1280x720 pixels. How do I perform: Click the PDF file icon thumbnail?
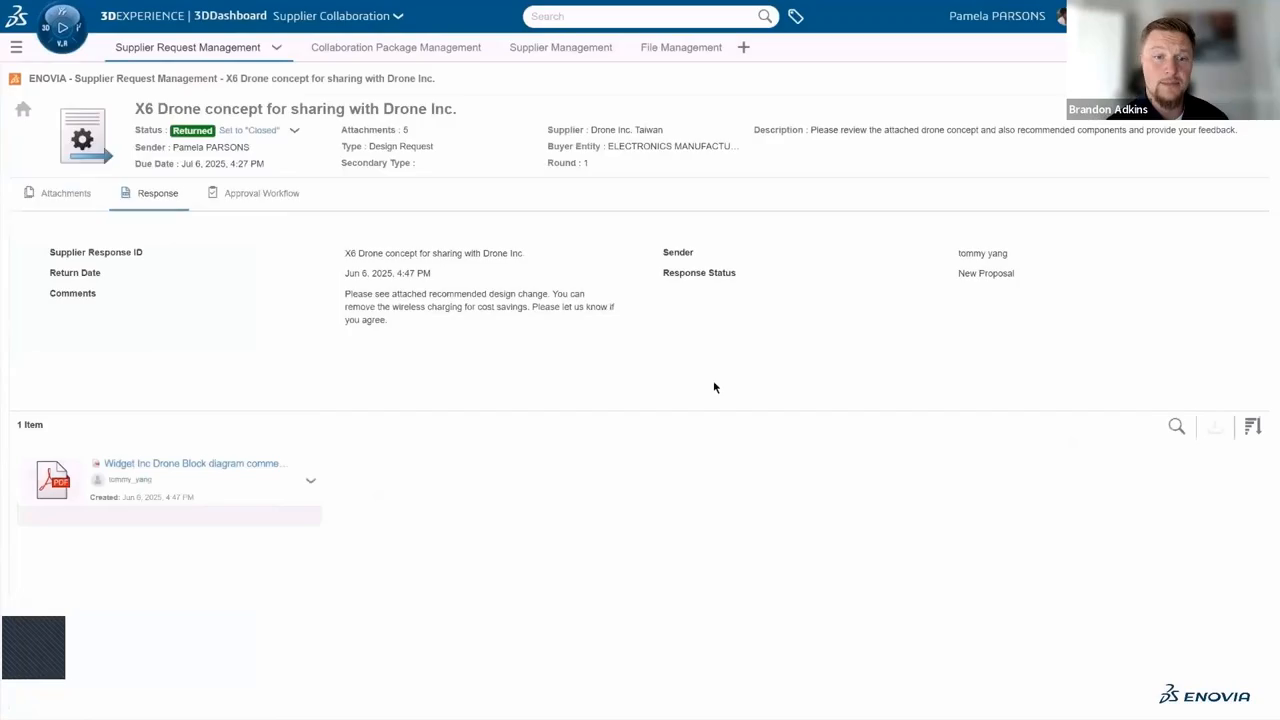(x=53, y=480)
